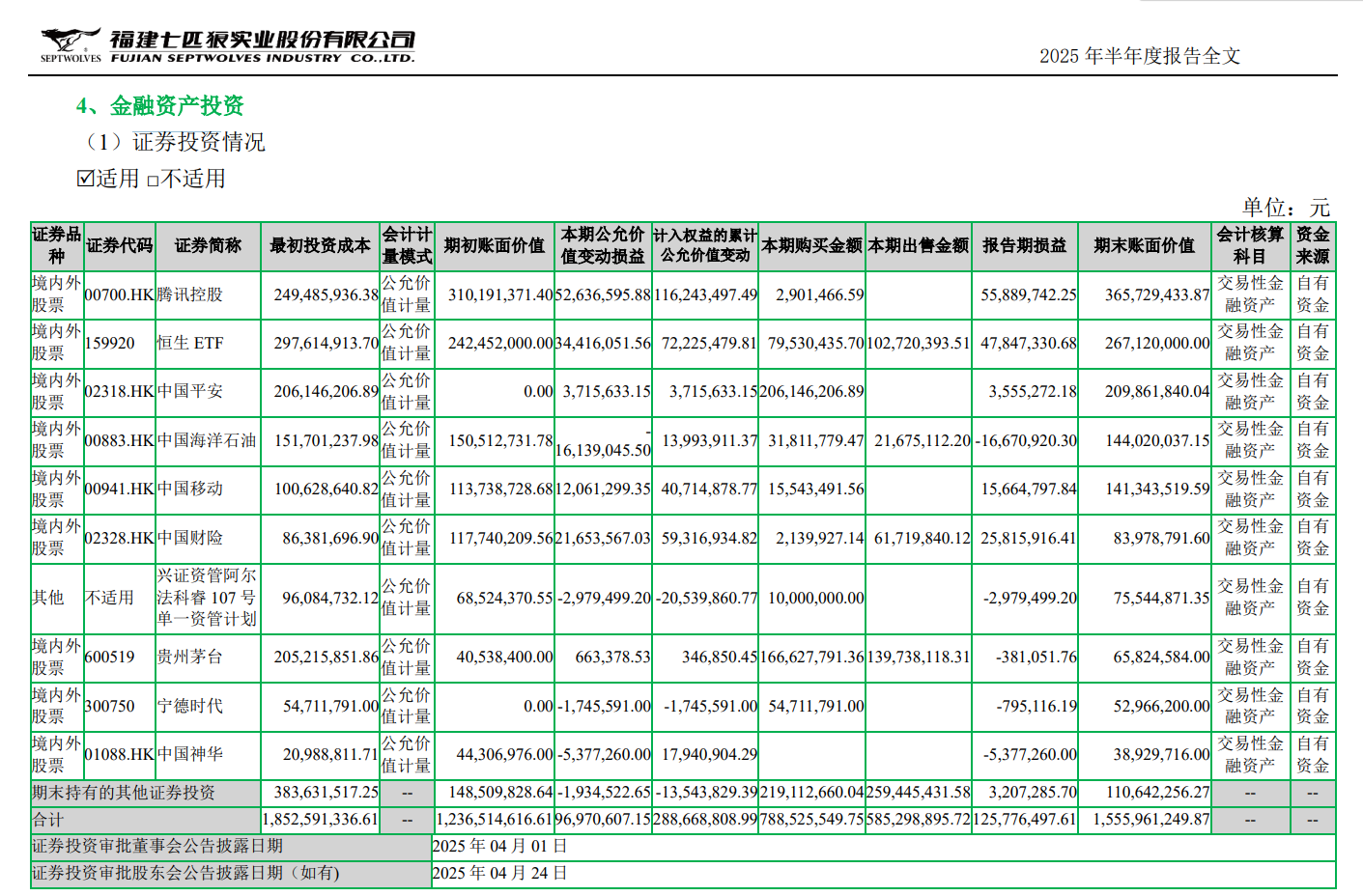1363x896 pixels.
Task: Click the company name 福建七匹狼实业股份有限公司
Action: tap(262, 40)
